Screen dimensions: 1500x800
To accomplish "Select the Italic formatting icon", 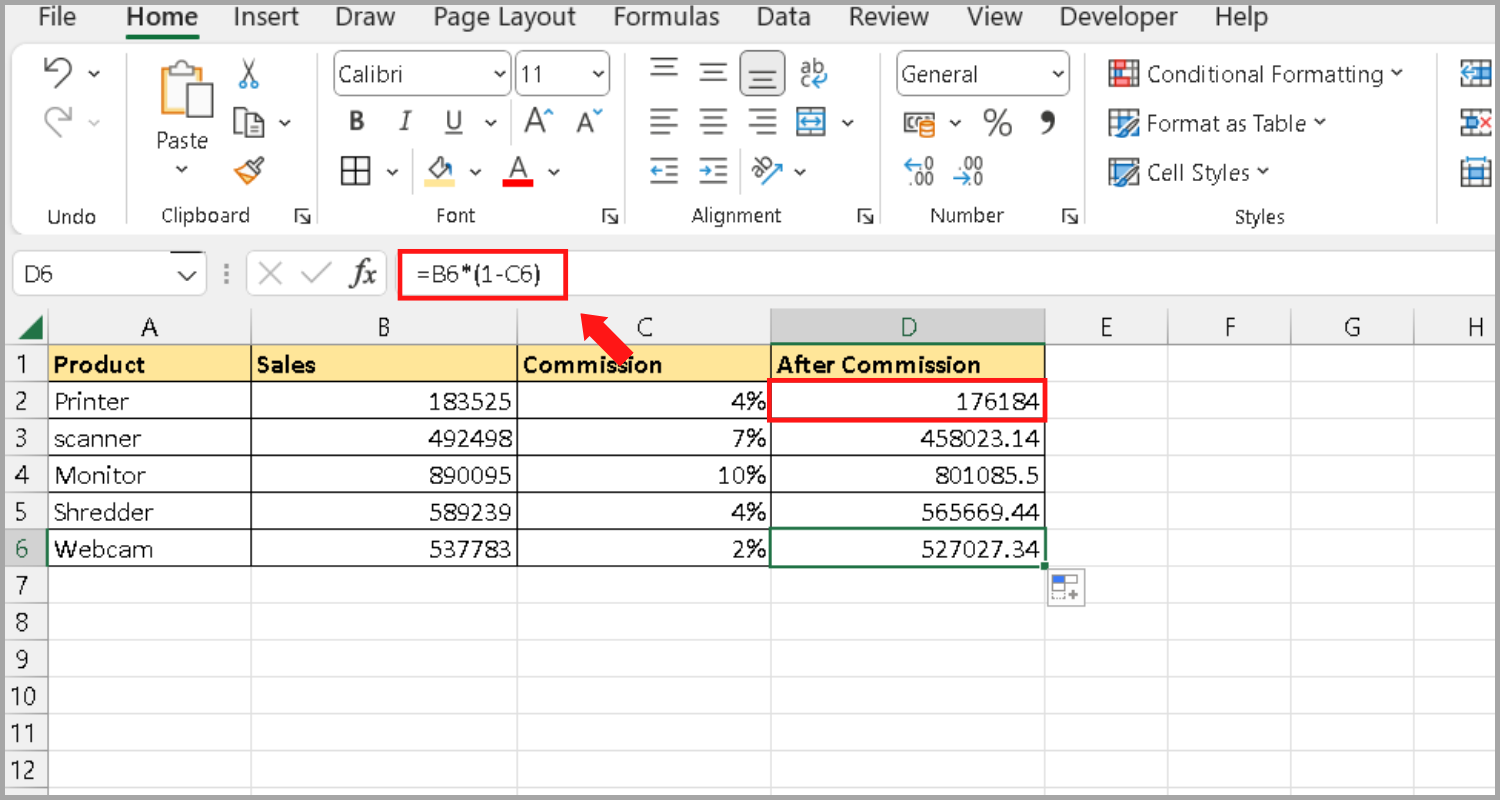I will (404, 122).
